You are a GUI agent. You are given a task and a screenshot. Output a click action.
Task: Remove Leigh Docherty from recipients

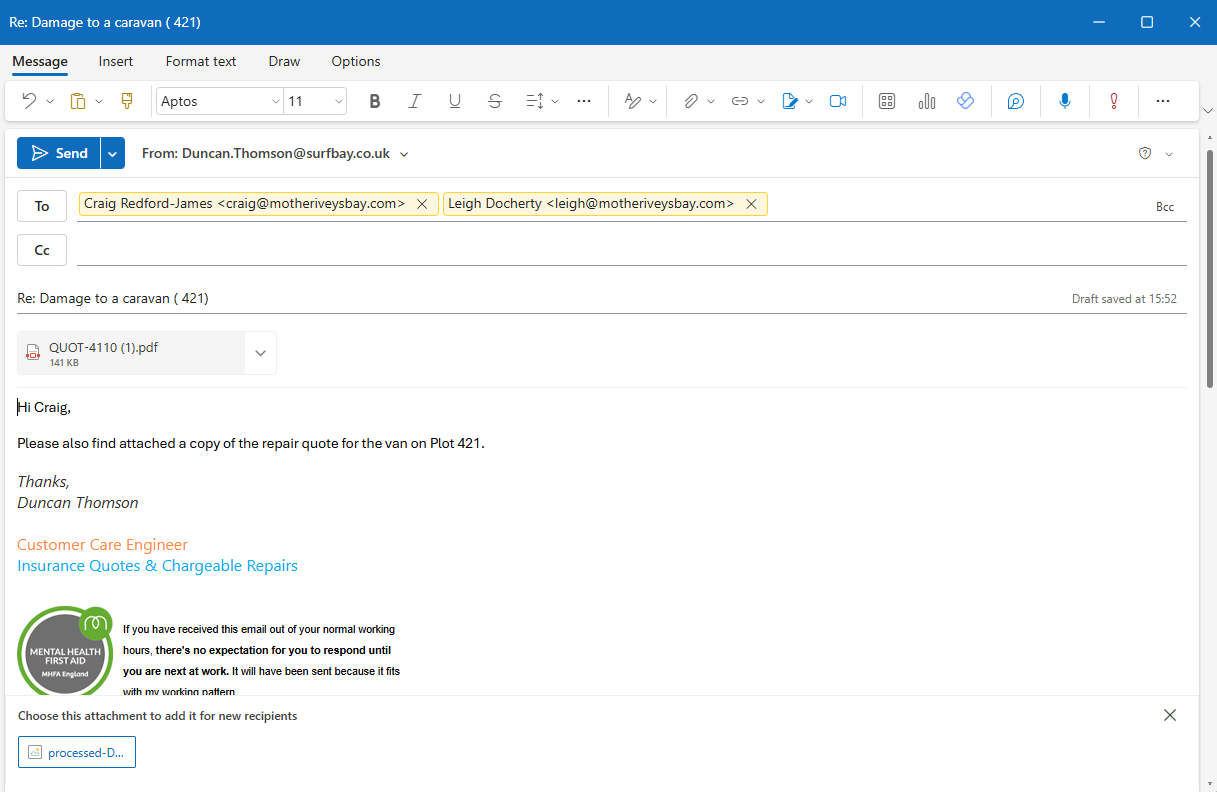751,204
